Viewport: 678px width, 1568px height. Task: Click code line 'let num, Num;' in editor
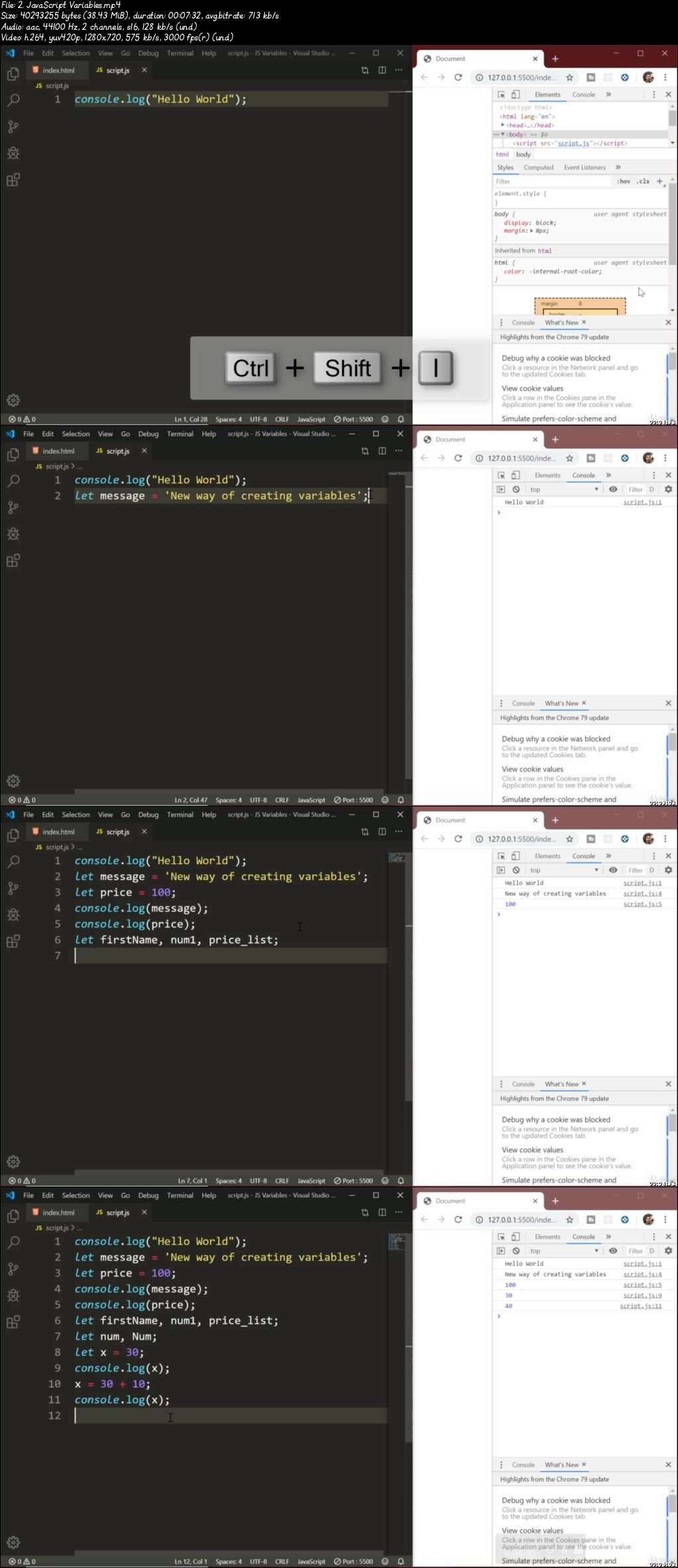(116, 1336)
